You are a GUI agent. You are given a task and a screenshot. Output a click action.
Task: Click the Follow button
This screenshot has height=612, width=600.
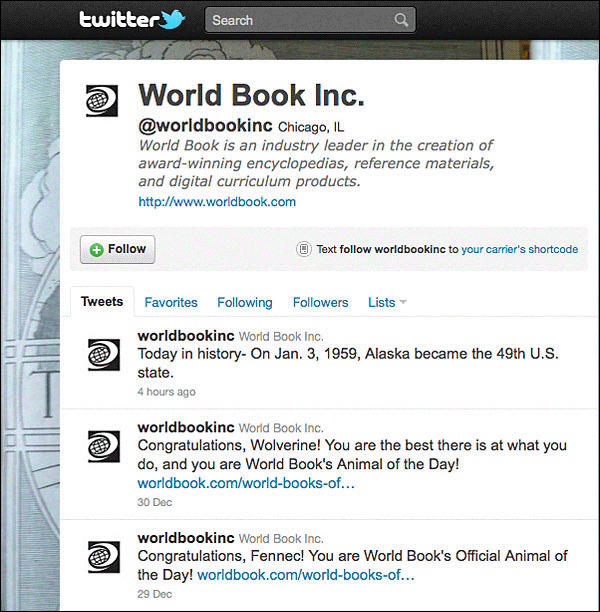(x=118, y=249)
